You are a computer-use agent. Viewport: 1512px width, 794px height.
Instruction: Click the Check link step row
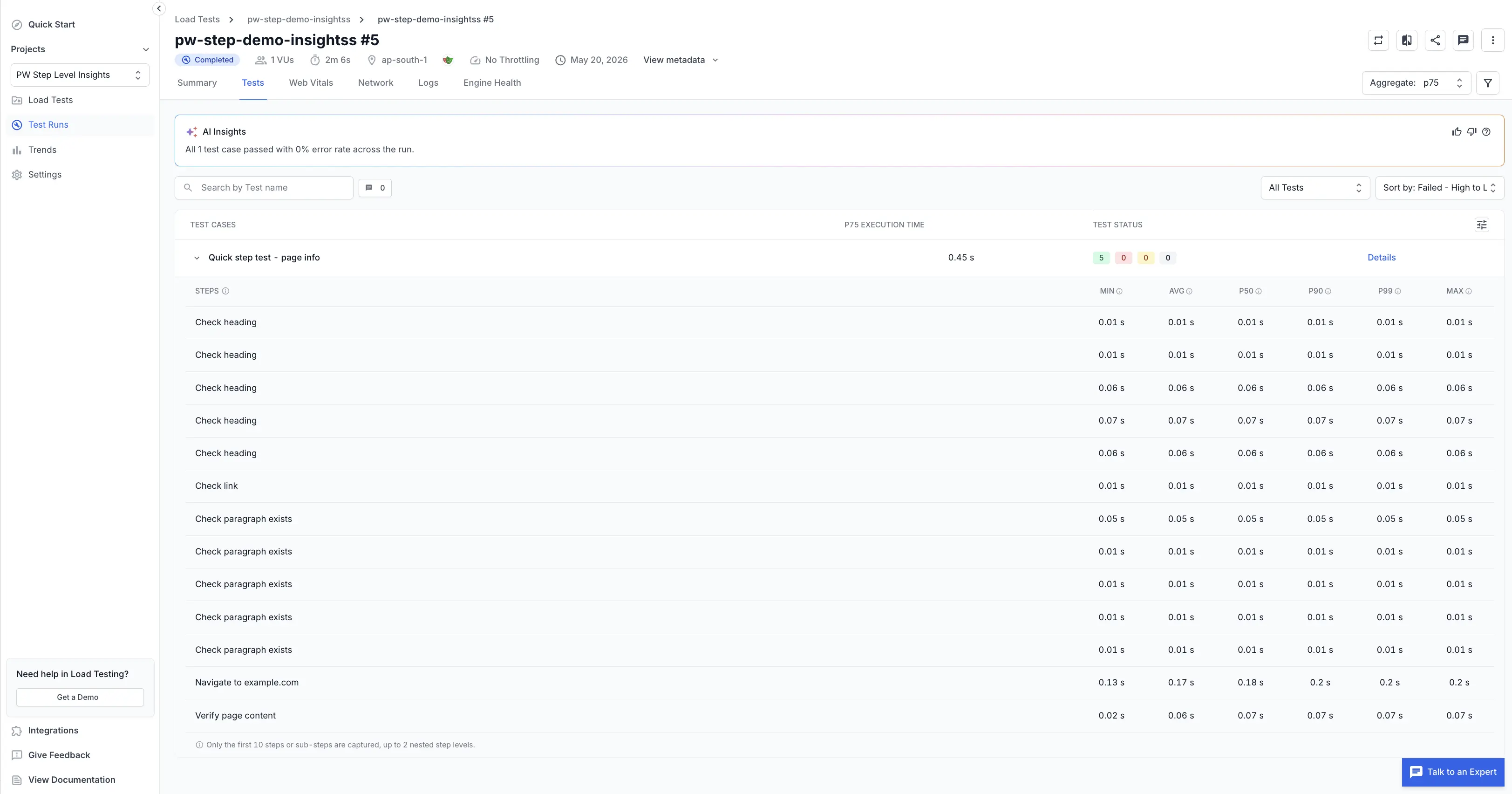[840, 486]
